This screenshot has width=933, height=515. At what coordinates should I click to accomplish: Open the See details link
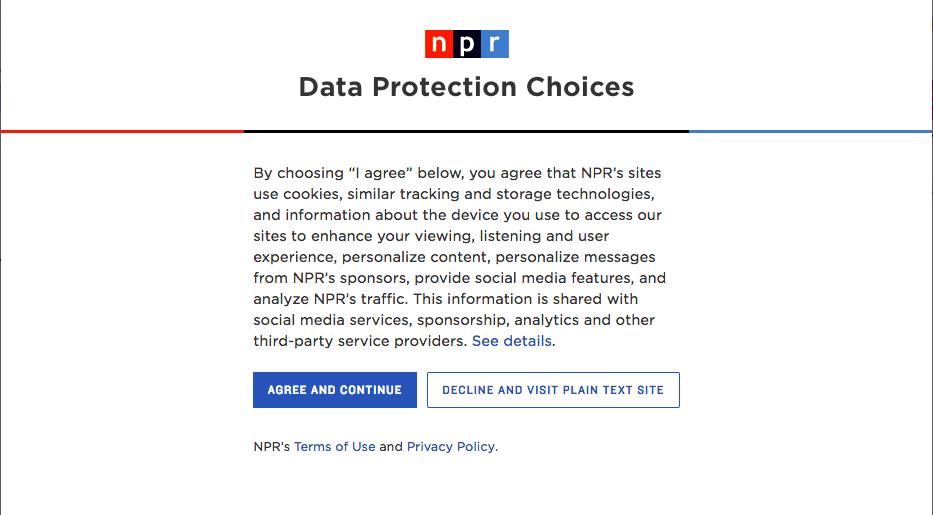(x=512, y=341)
